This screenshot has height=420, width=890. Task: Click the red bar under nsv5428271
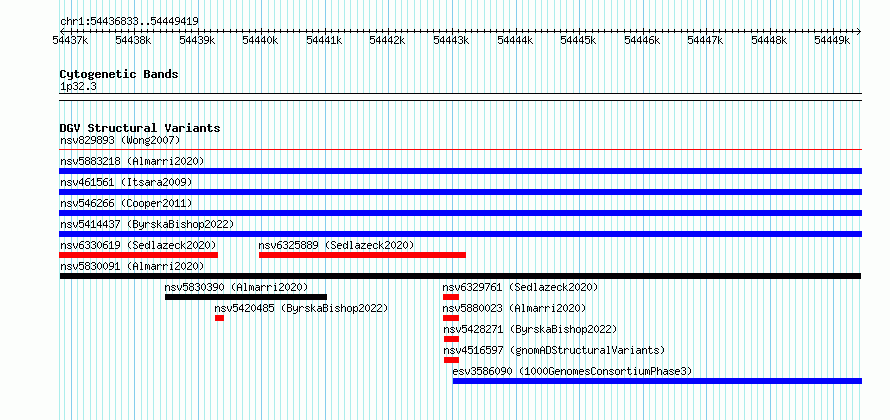tap(451, 339)
